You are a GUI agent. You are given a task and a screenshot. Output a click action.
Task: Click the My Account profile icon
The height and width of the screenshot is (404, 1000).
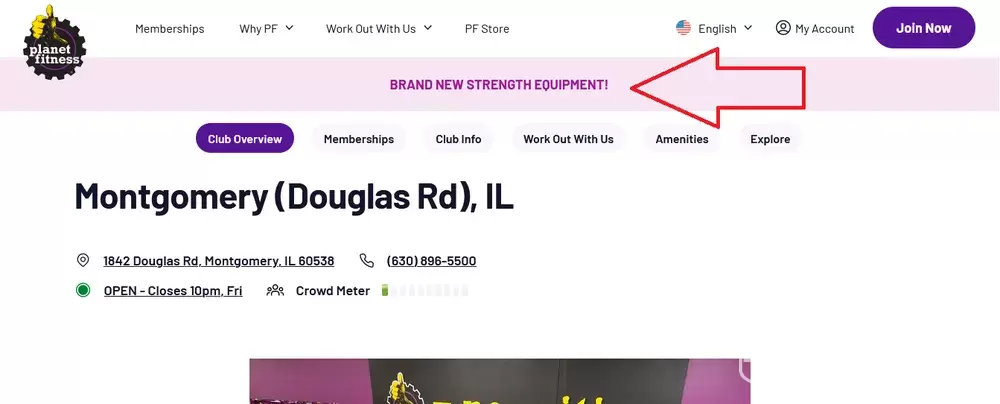(783, 28)
